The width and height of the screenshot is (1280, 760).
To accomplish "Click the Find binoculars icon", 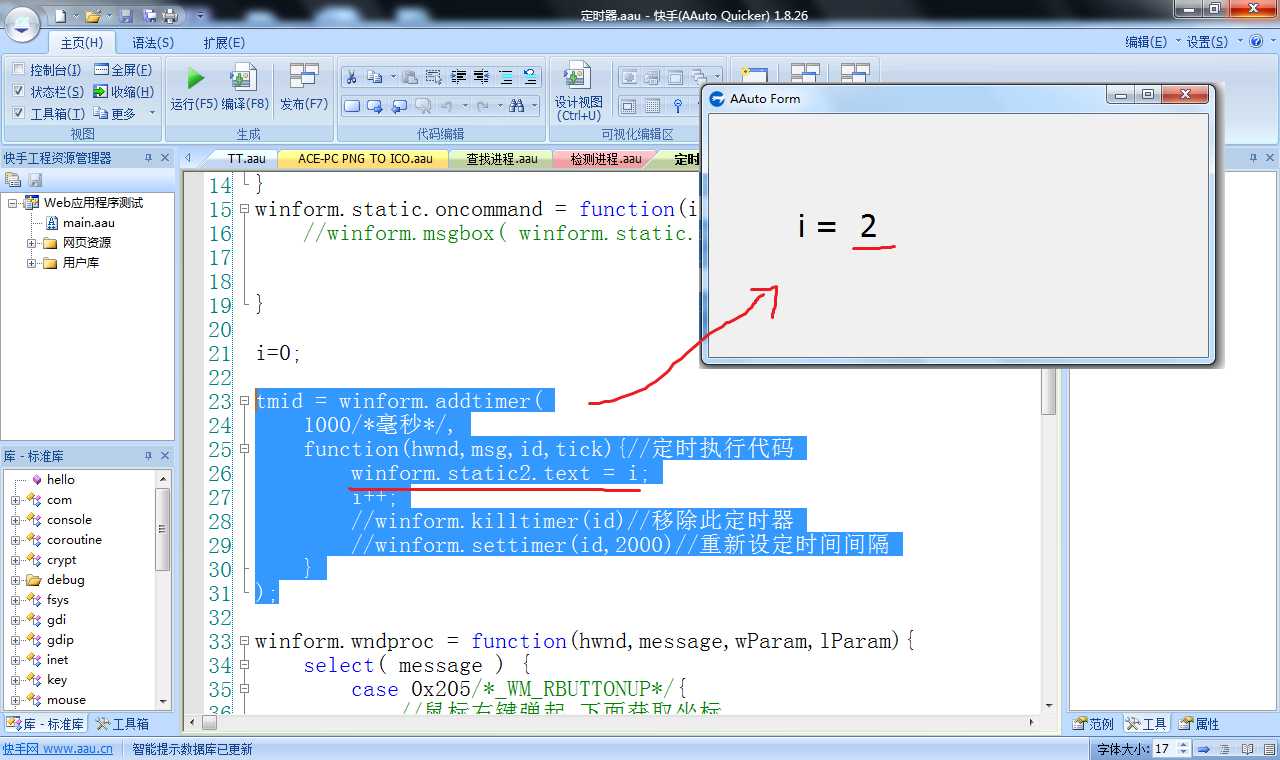I will [517, 105].
